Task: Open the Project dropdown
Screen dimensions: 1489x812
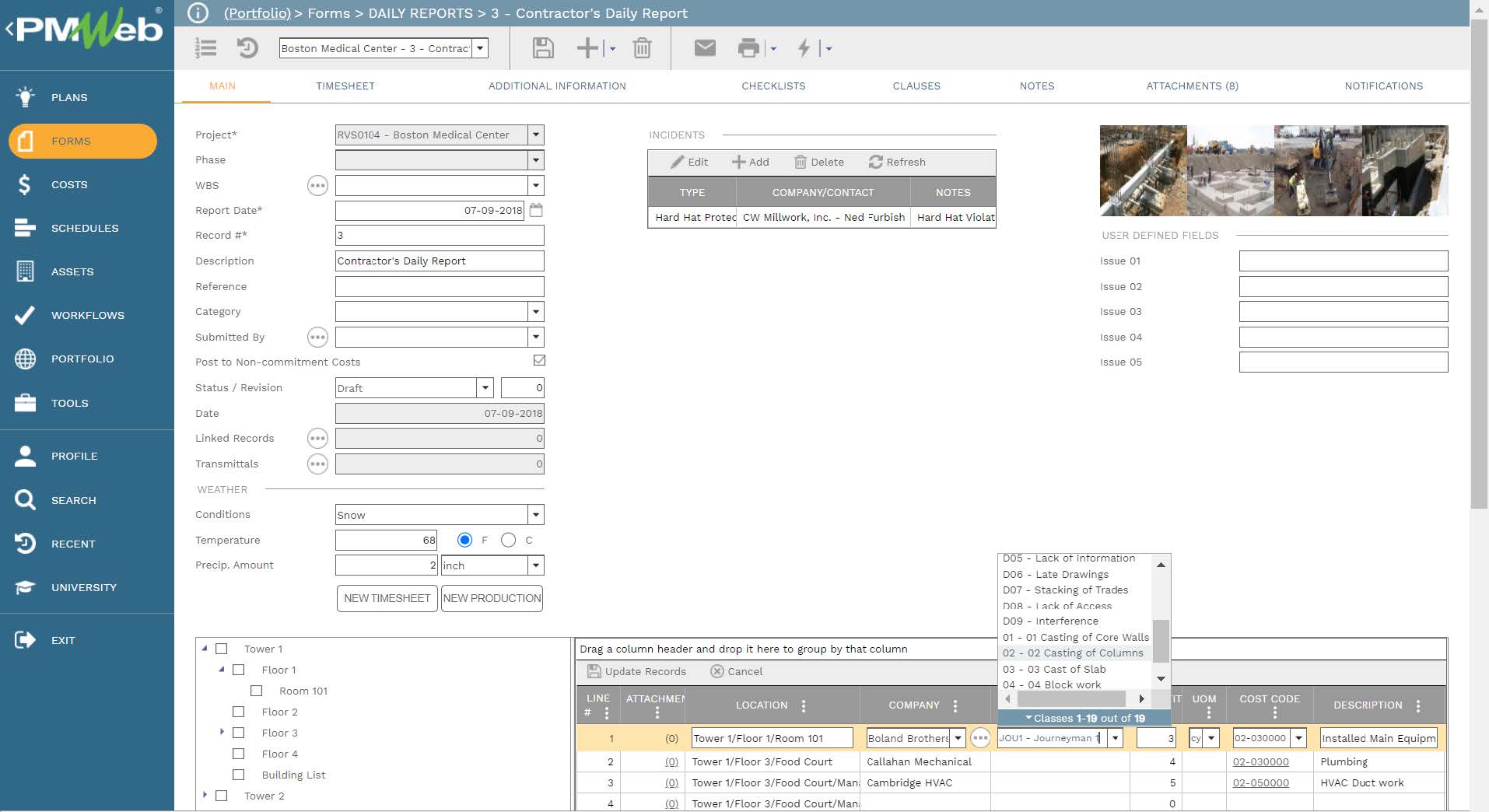Action: [535, 135]
